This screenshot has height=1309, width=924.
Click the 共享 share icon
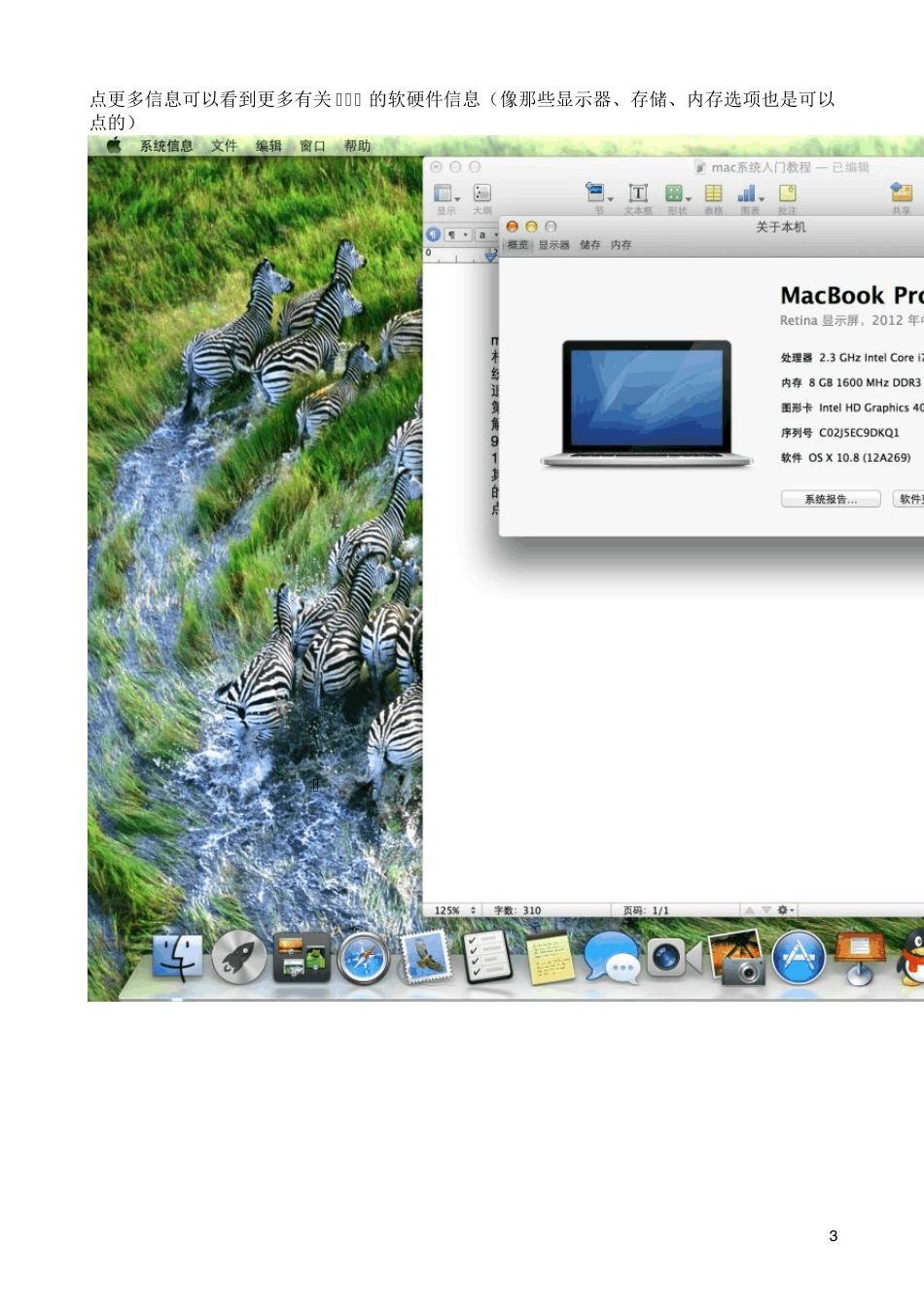click(x=901, y=195)
